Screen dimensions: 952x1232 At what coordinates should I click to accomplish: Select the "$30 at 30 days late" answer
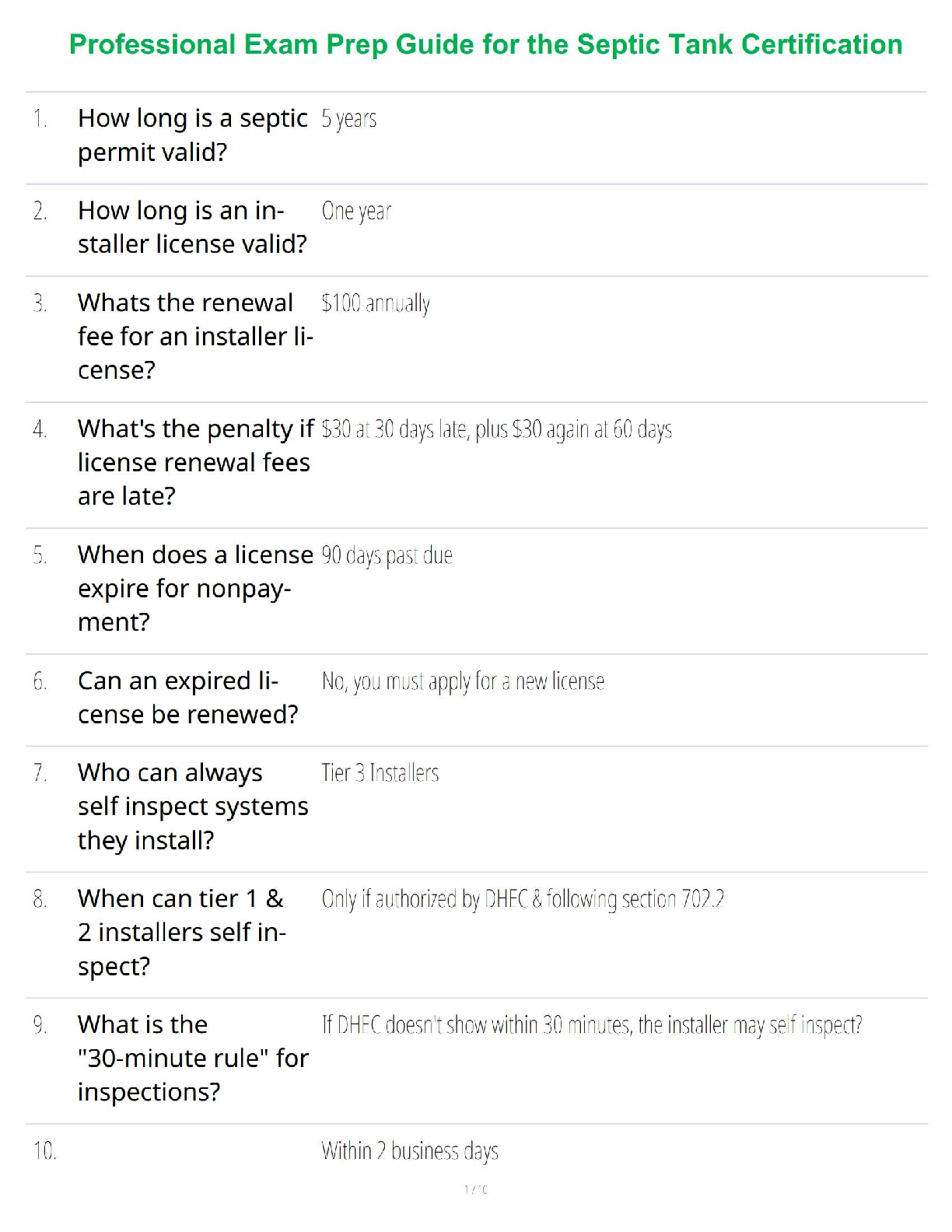tap(496, 429)
